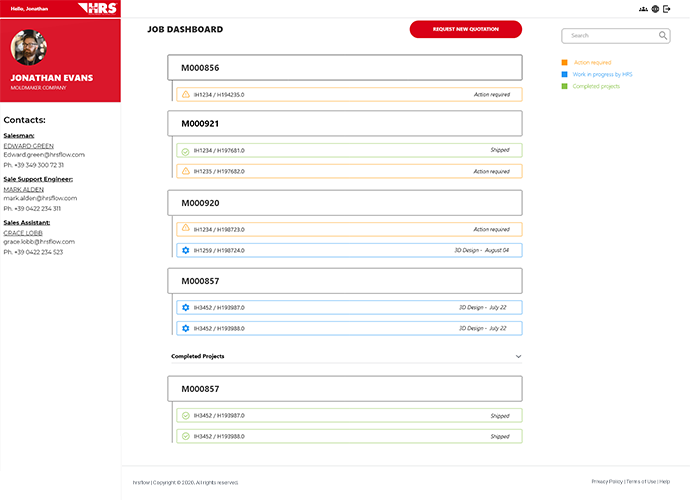
Task: Open job M000920 header
Action: point(344,202)
